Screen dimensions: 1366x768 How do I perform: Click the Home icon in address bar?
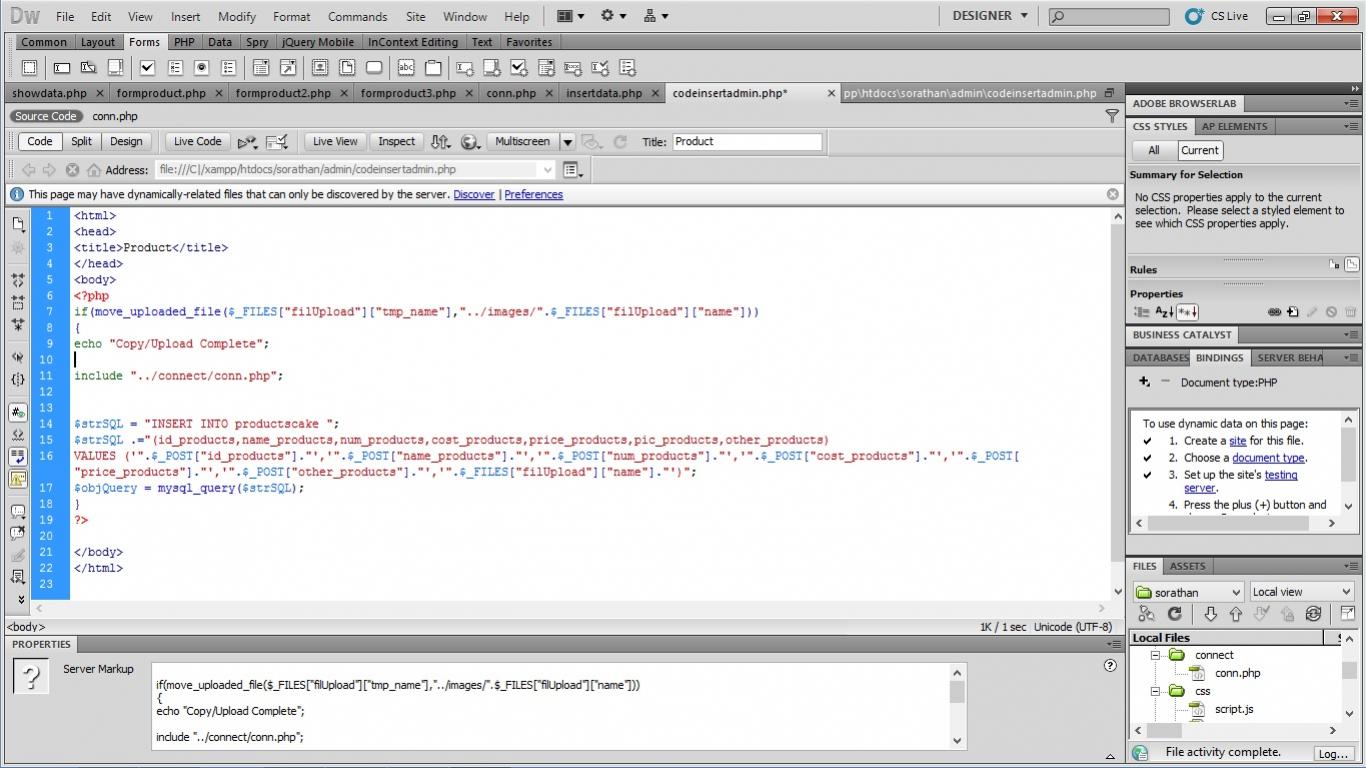click(x=94, y=170)
